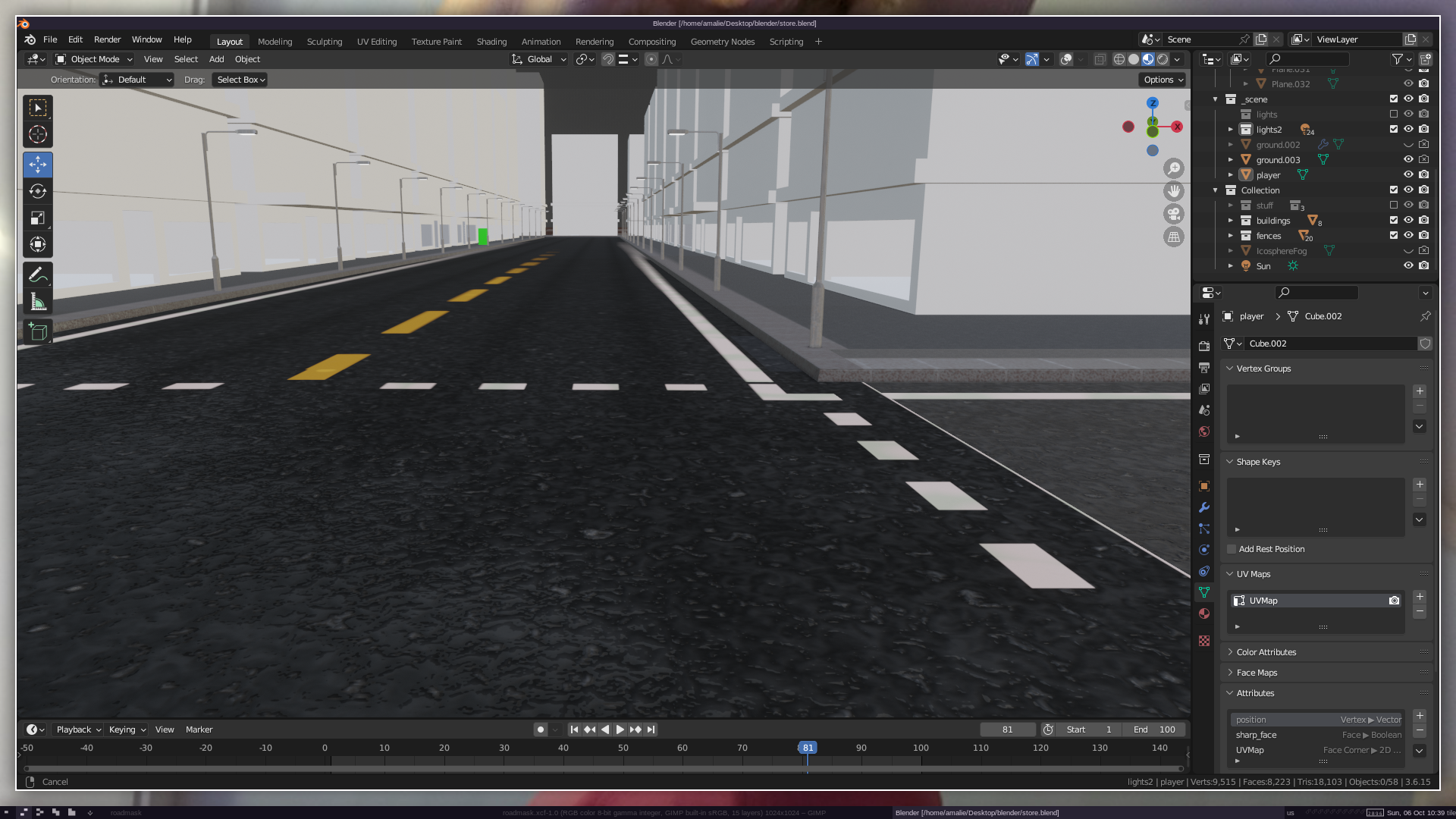The image size is (1456, 819).
Task: Click the Add Cube tool
Action: click(x=38, y=331)
